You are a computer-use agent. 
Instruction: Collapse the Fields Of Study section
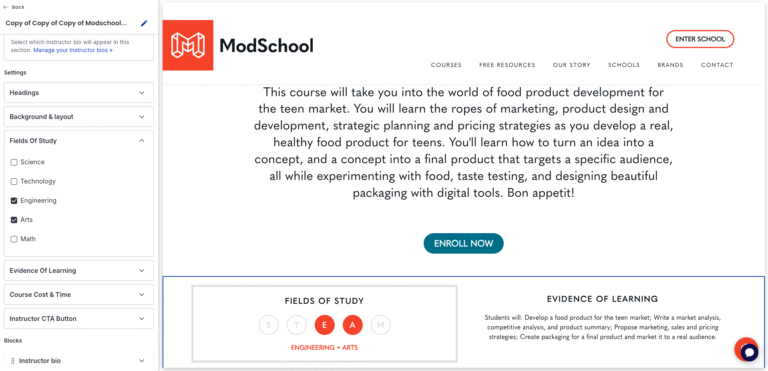click(79, 141)
